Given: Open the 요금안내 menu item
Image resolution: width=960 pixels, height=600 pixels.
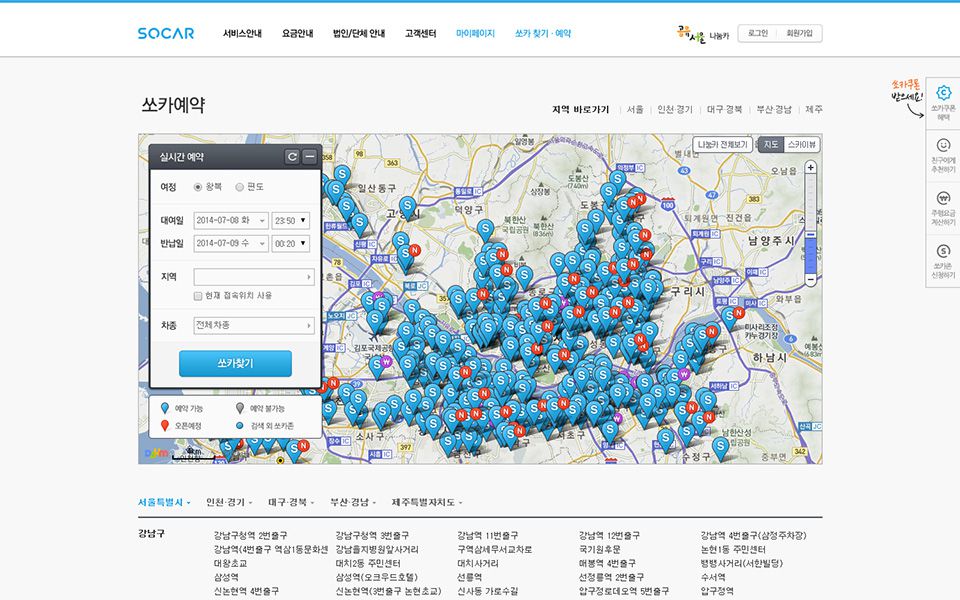Looking at the screenshot, I should click(297, 33).
